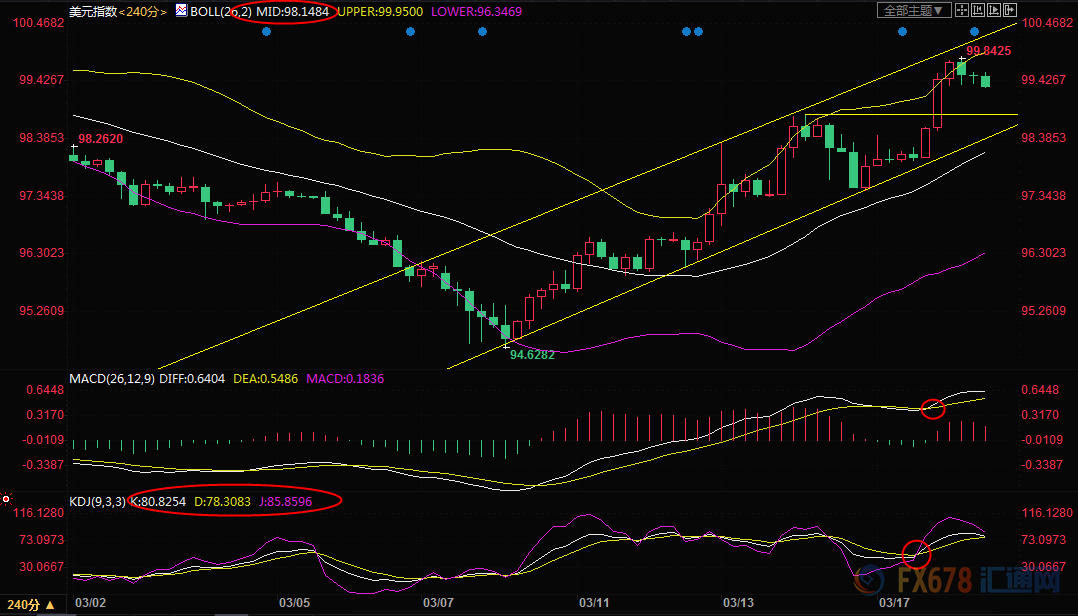
Task: Click the jump-to-start chart icon
Action: click(x=978, y=10)
